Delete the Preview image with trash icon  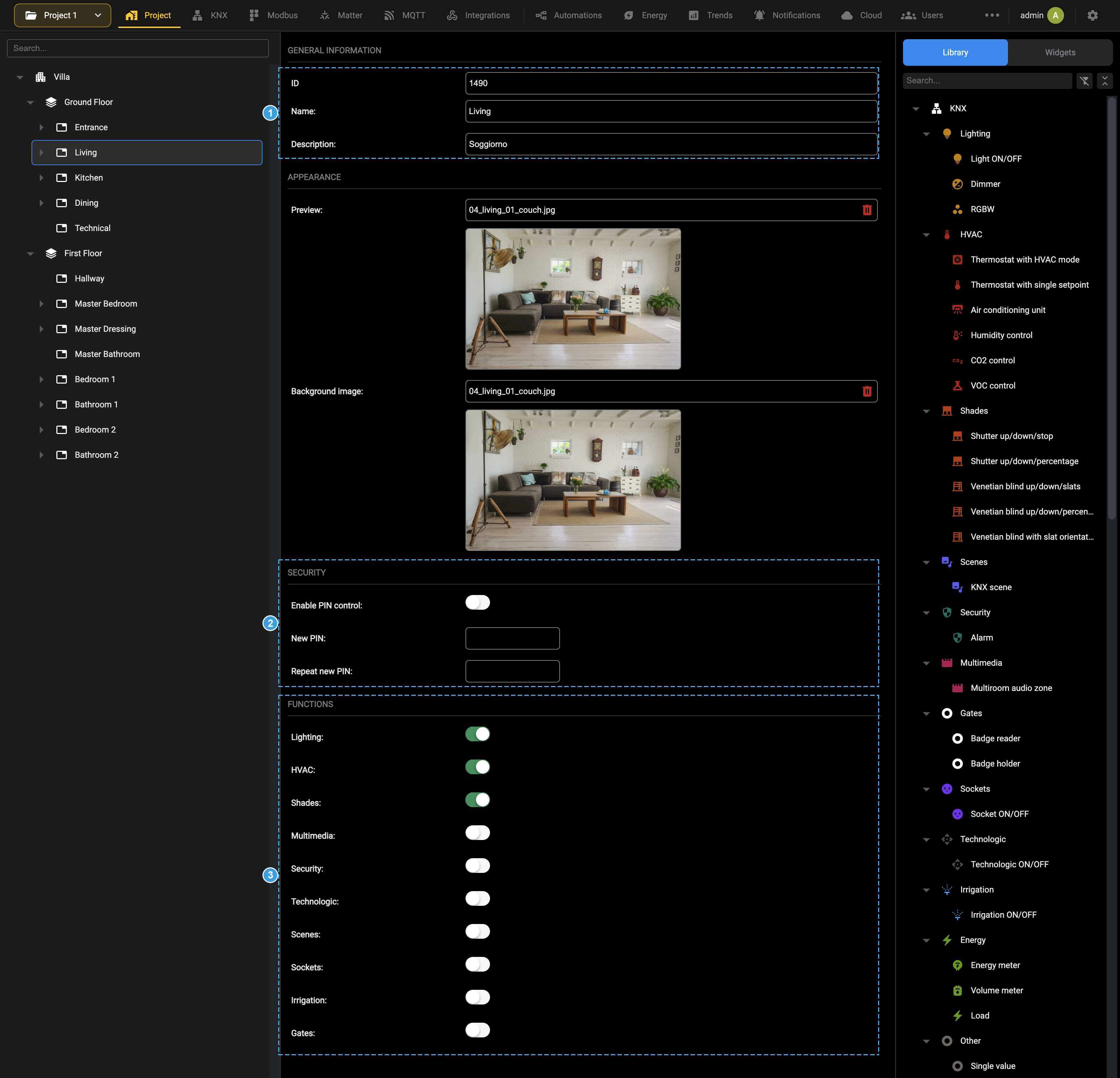pyautogui.click(x=867, y=210)
